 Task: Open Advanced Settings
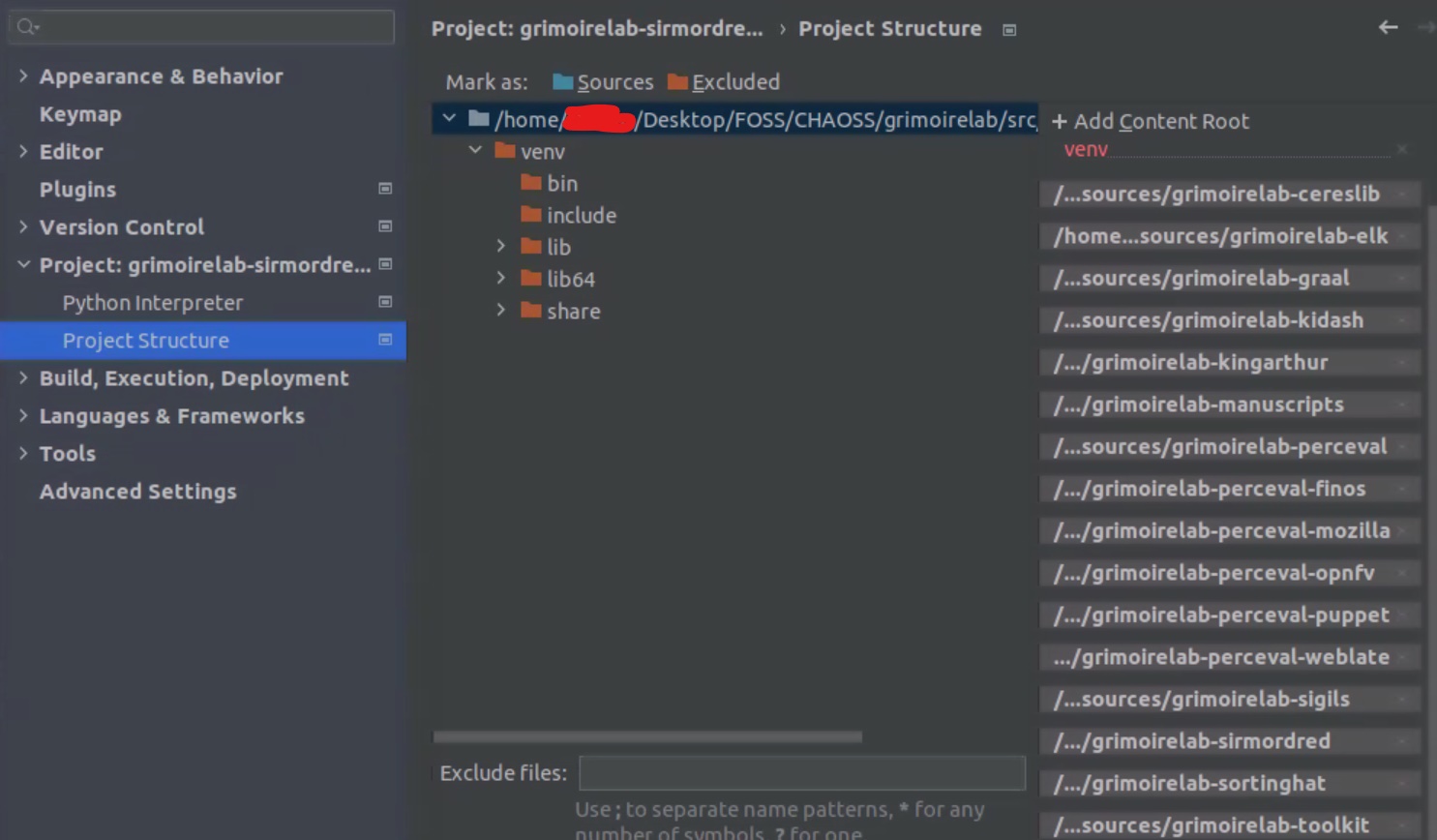coord(137,491)
